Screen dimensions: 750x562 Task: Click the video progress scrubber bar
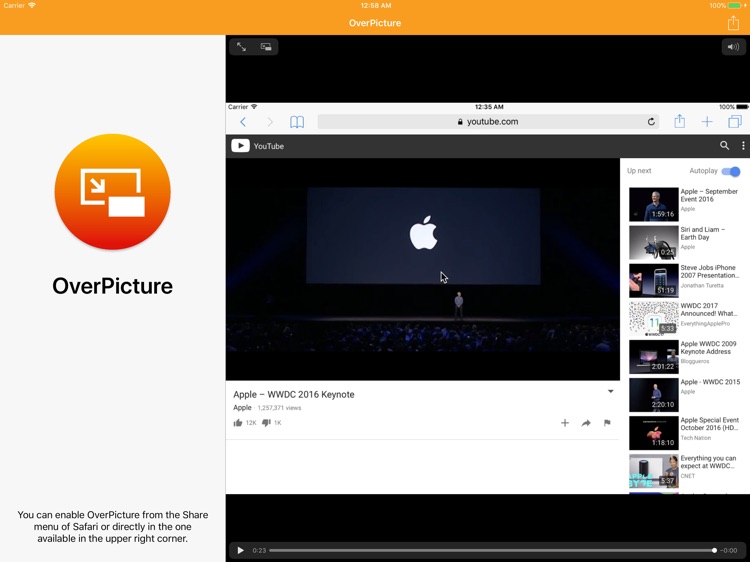click(x=492, y=551)
